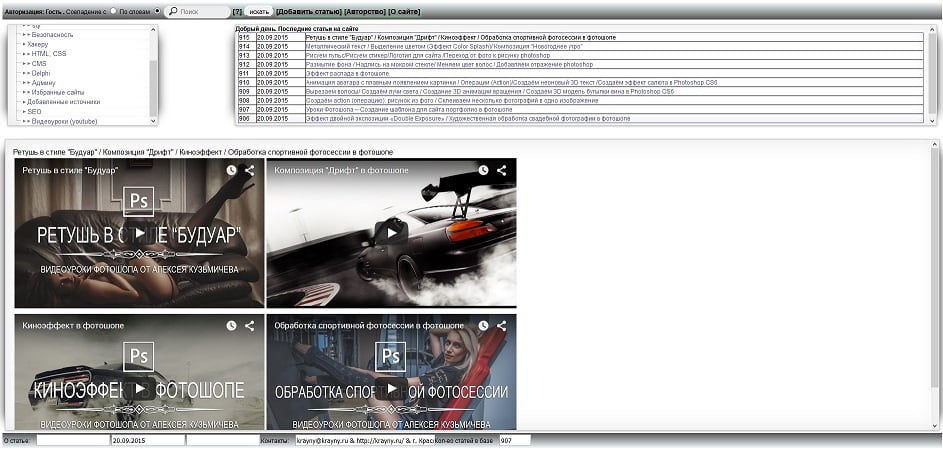Click the share icon on the Дрифт video
This screenshot has height=449, width=943.
[502, 170]
